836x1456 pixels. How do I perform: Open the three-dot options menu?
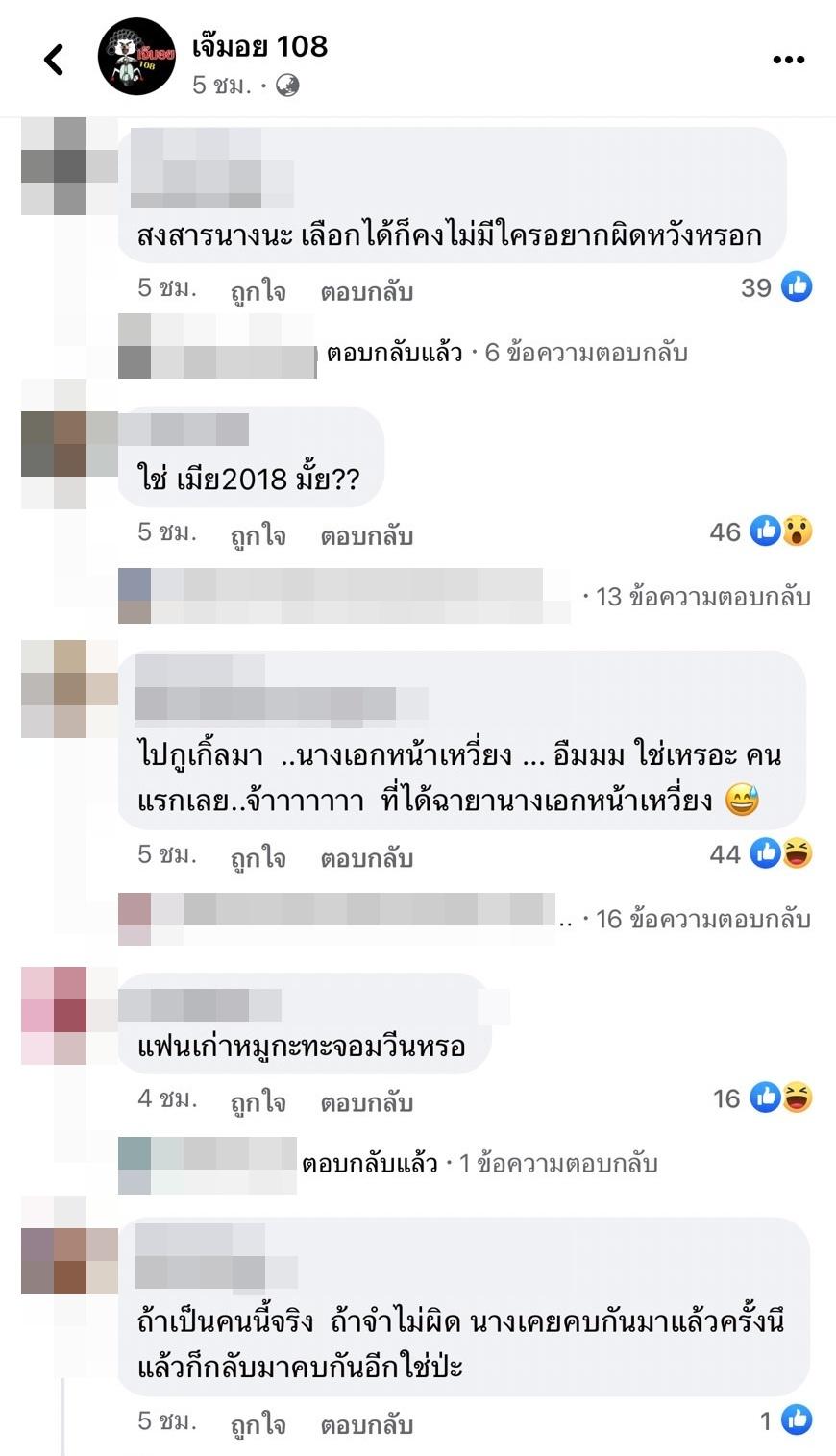point(788,60)
